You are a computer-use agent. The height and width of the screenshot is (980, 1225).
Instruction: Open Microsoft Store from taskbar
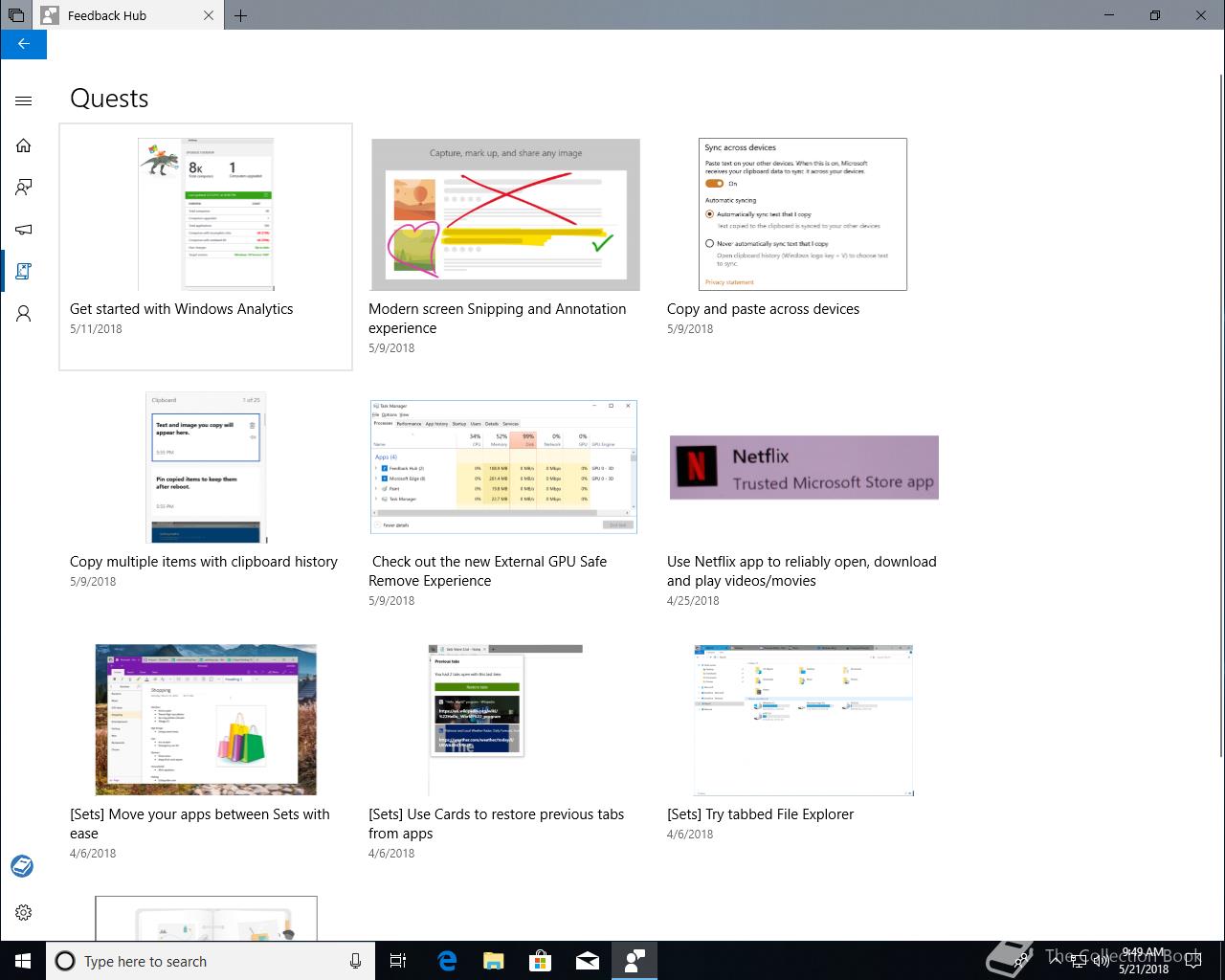pyautogui.click(x=540, y=961)
